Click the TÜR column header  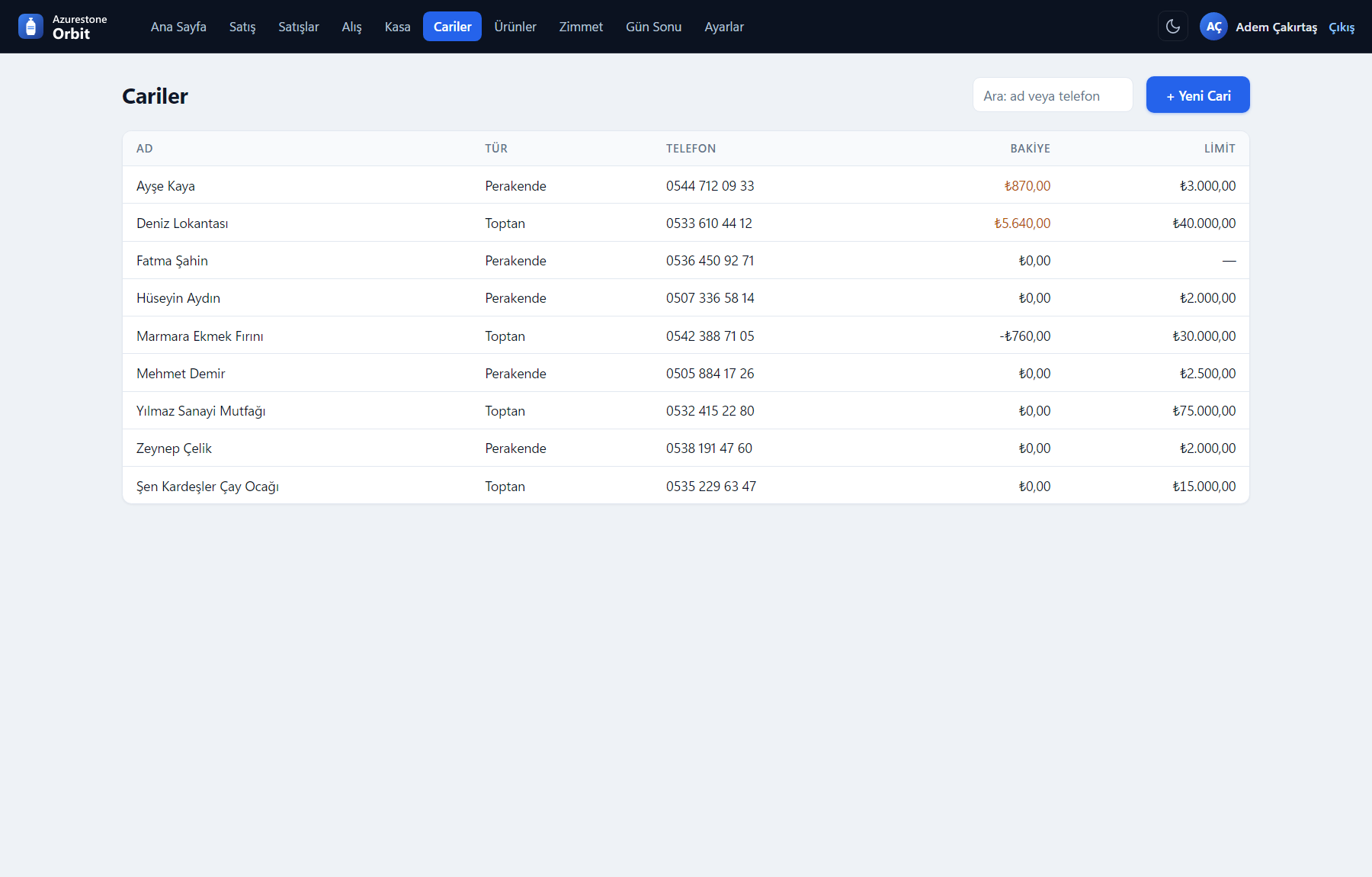click(x=496, y=149)
